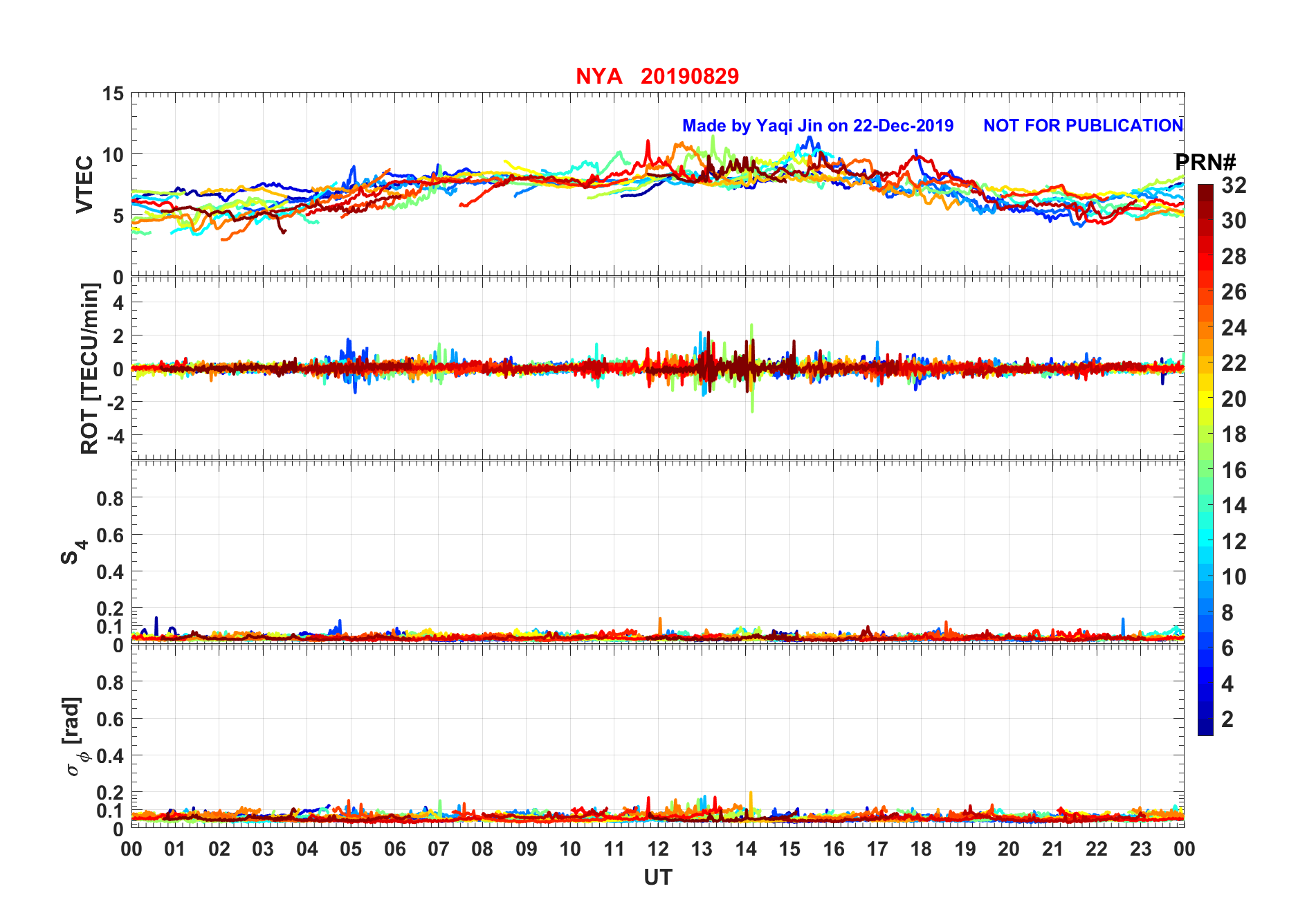Click the colorbar tick label 32
The width and height of the screenshot is (1316, 920).
tap(1234, 185)
